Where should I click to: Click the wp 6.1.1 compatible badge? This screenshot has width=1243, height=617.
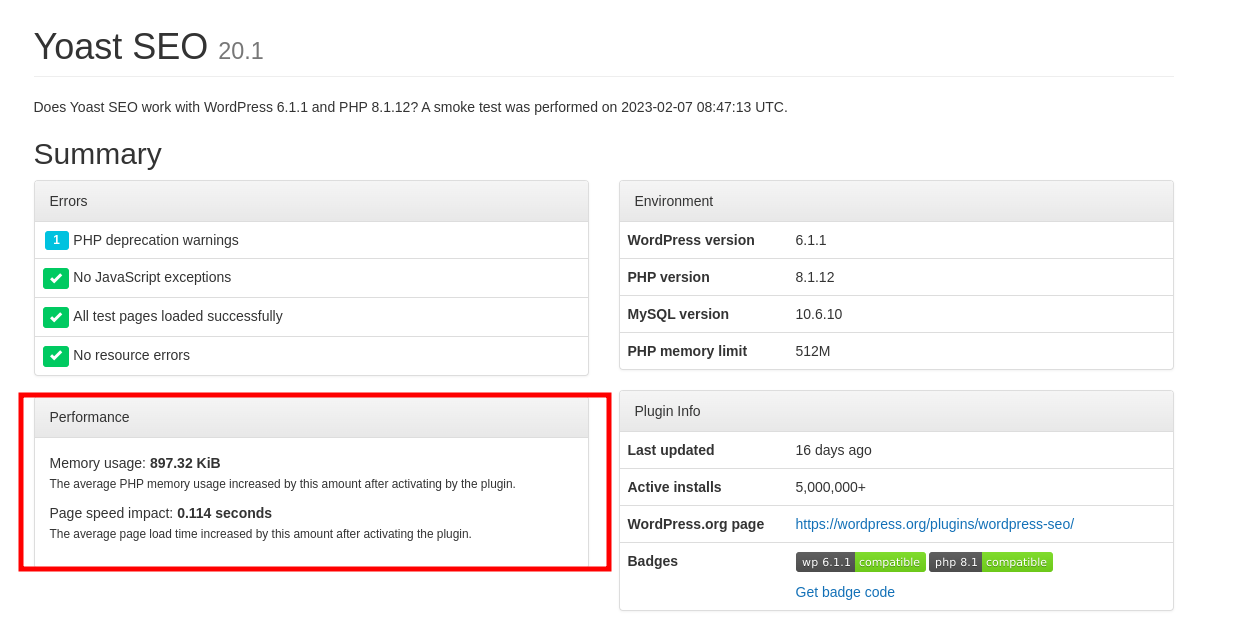point(861,562)
